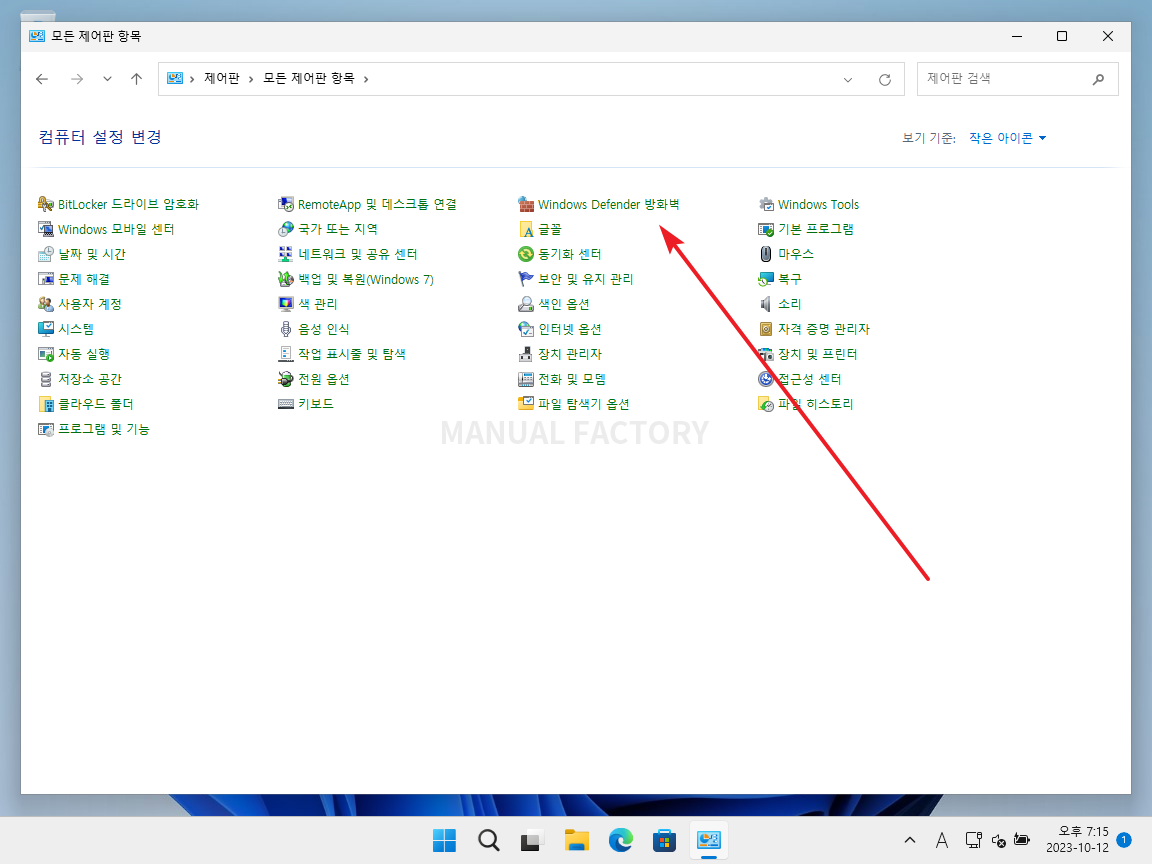Open the 복구 link
Image resolution: width=1152 pixels, height=864 pixels.
click(x=790, y=279)
